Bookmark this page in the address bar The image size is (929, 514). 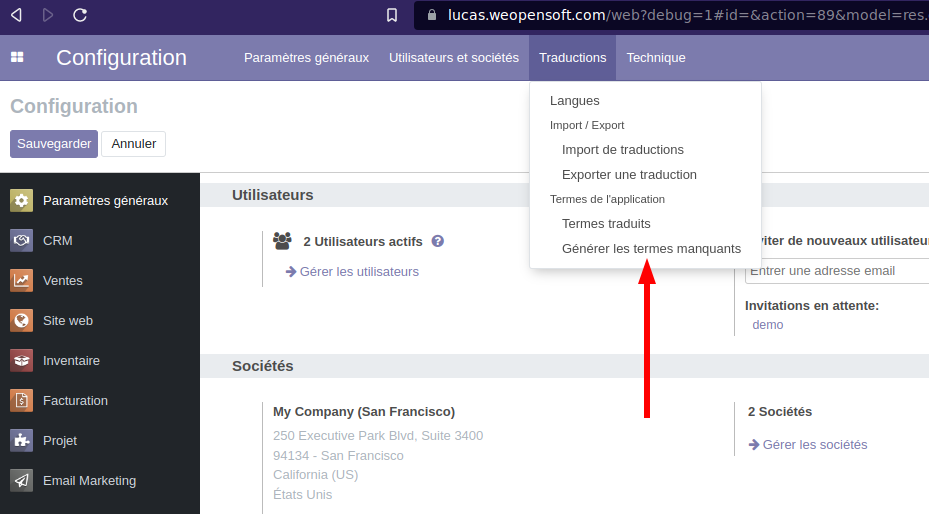392,15
